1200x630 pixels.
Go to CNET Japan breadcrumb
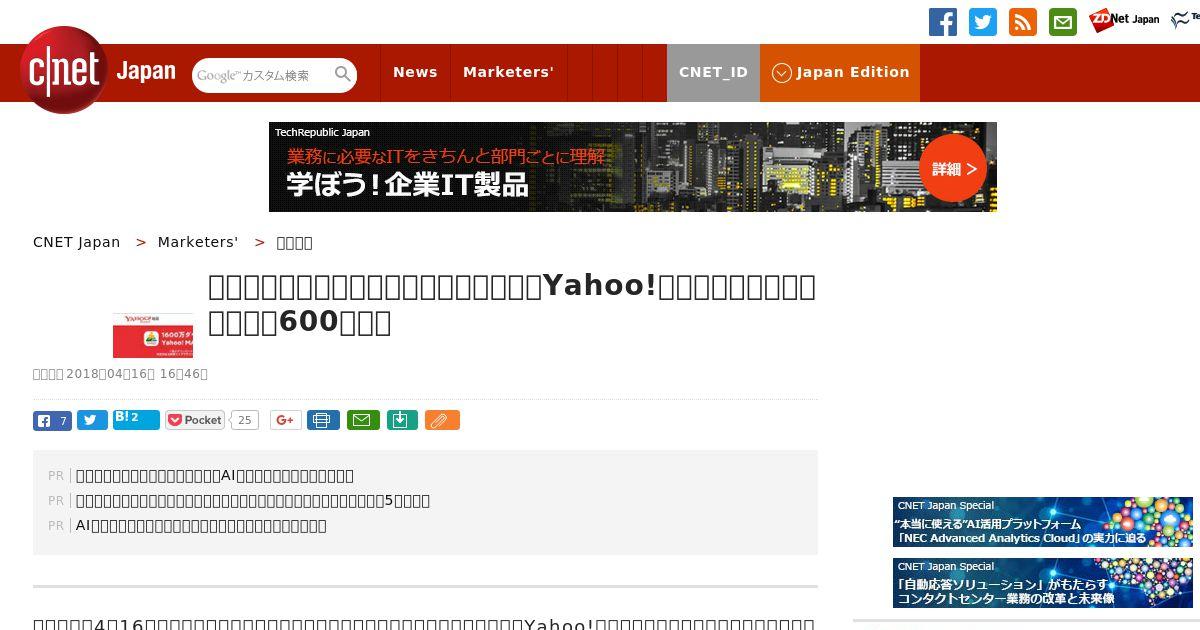(x=77, y=242)
